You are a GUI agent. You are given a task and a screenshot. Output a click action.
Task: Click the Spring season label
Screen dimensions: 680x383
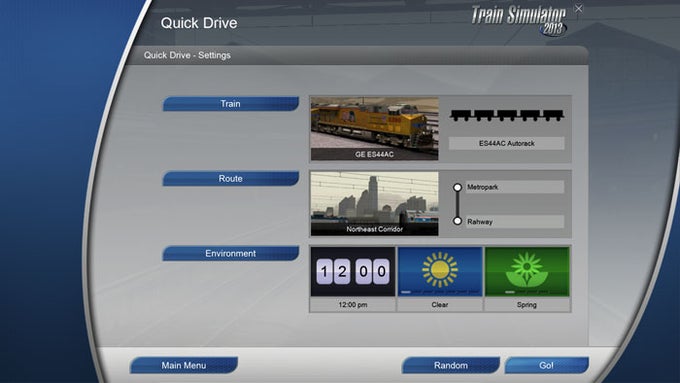[527, 305]
